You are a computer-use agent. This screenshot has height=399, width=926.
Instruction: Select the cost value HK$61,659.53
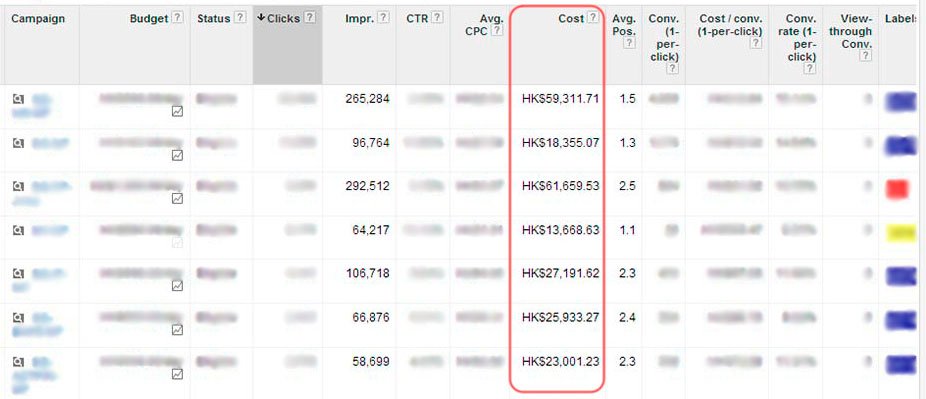[x=560, y=187]
